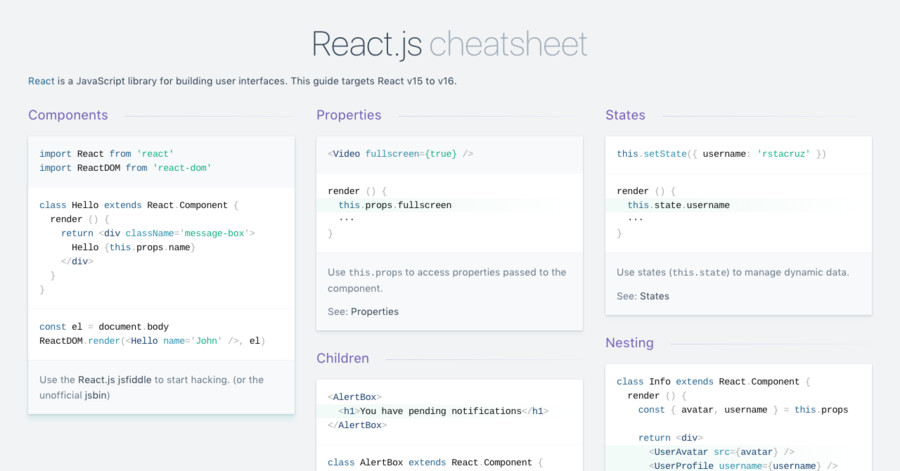Click the Components section heading

click(68, 115)
